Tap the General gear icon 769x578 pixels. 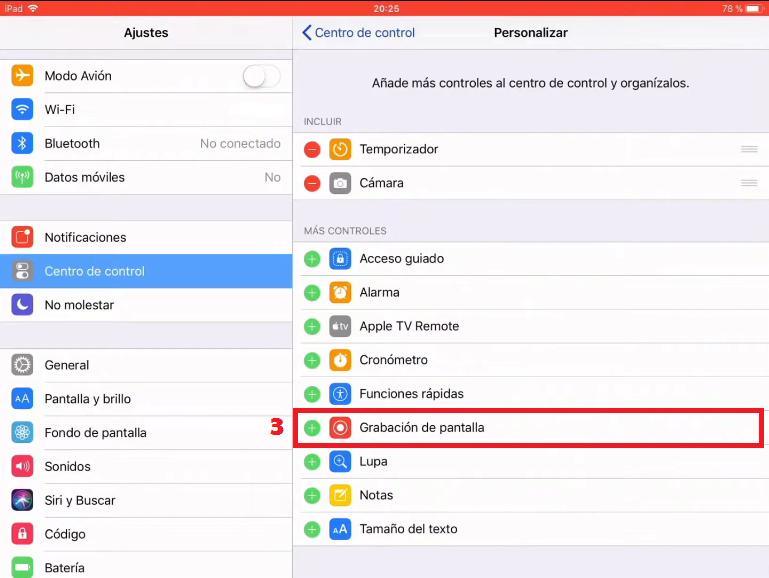click(x=22, y=365)
